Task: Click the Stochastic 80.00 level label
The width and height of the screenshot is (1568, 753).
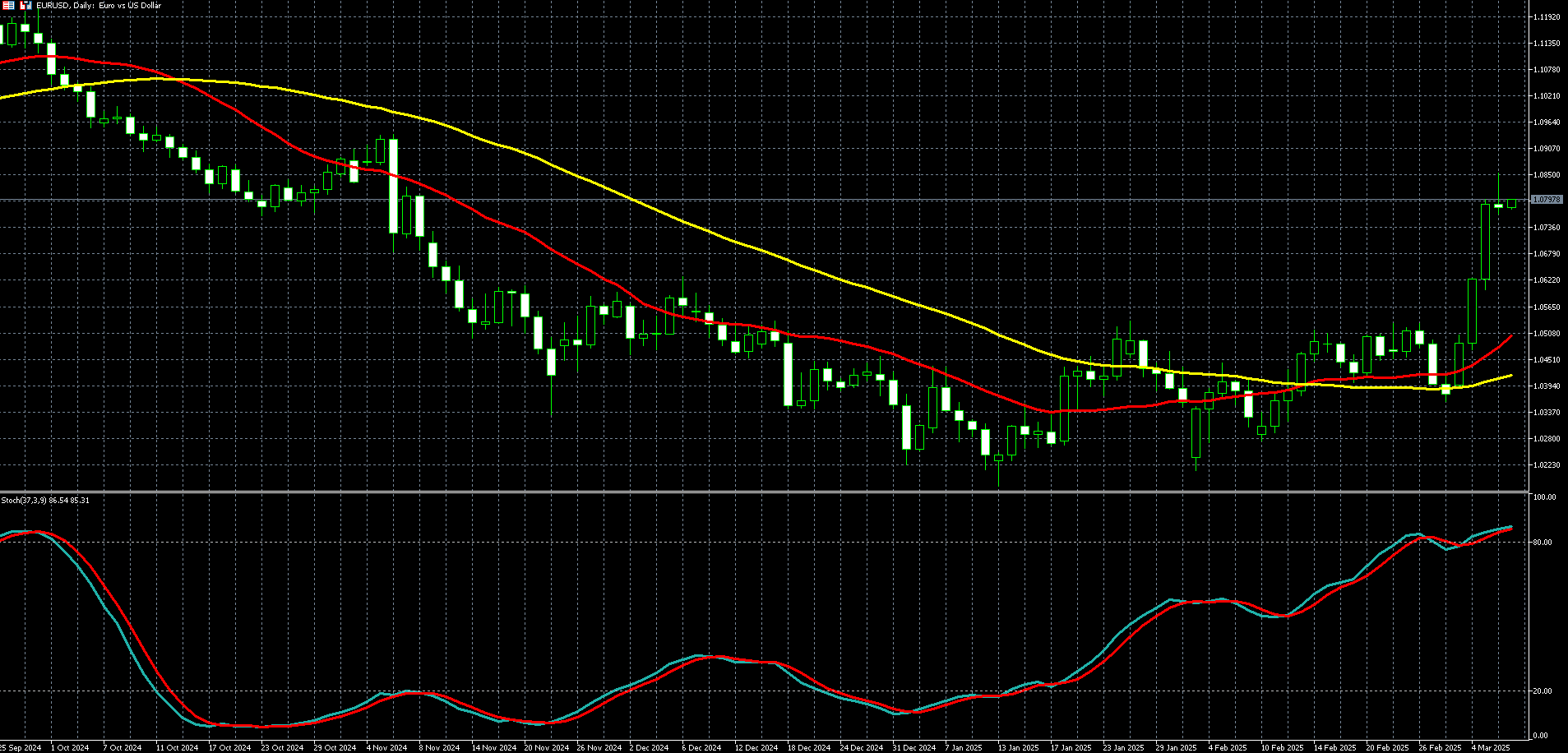Action: 1543,543
